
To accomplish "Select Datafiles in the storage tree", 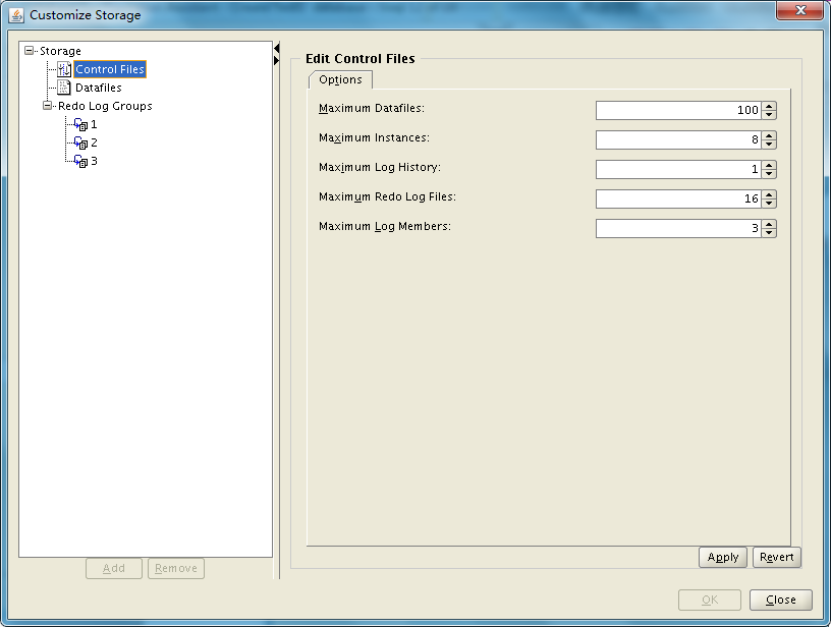I will click(98, 88).
